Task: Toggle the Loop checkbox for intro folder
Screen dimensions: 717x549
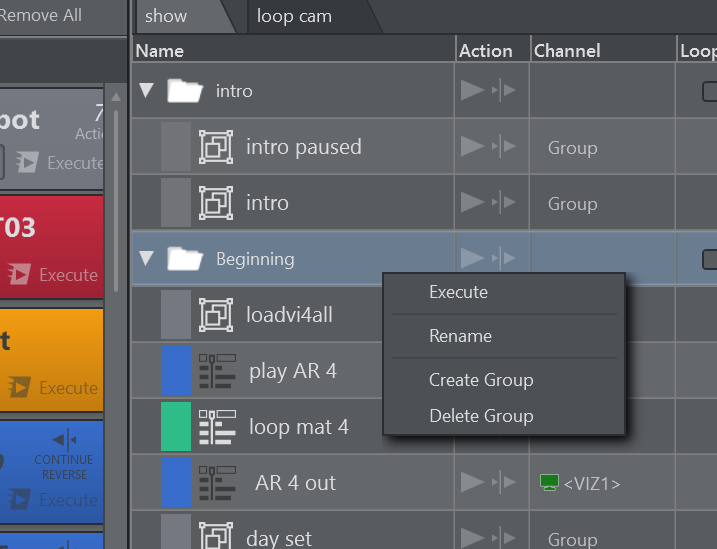Action: (709, 91)
